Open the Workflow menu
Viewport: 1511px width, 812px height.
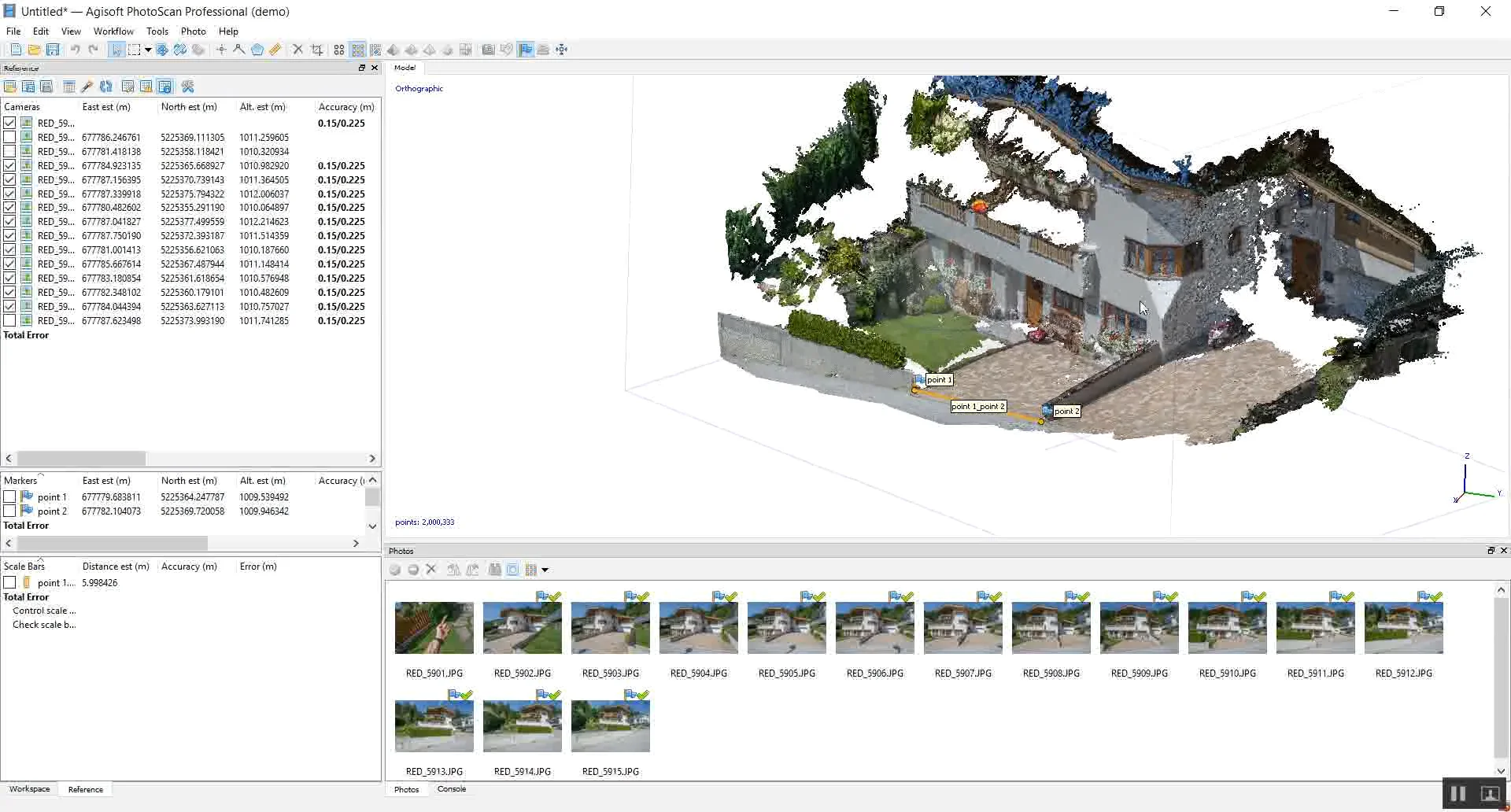[113, 31]
